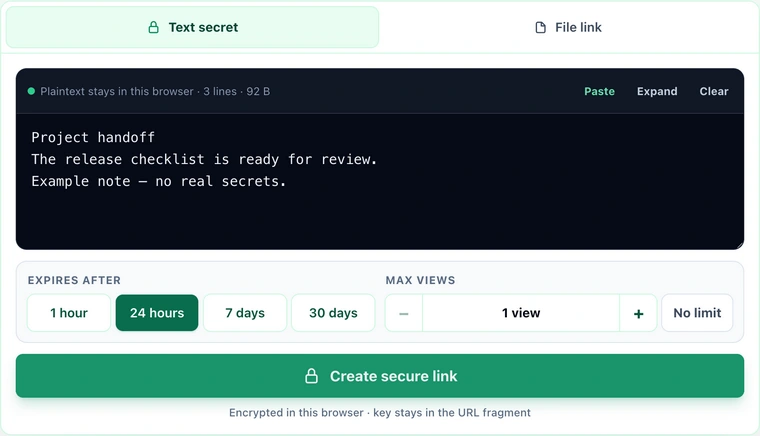Set max views to No limit
760x436 pixels.
(x=697, y=313)
